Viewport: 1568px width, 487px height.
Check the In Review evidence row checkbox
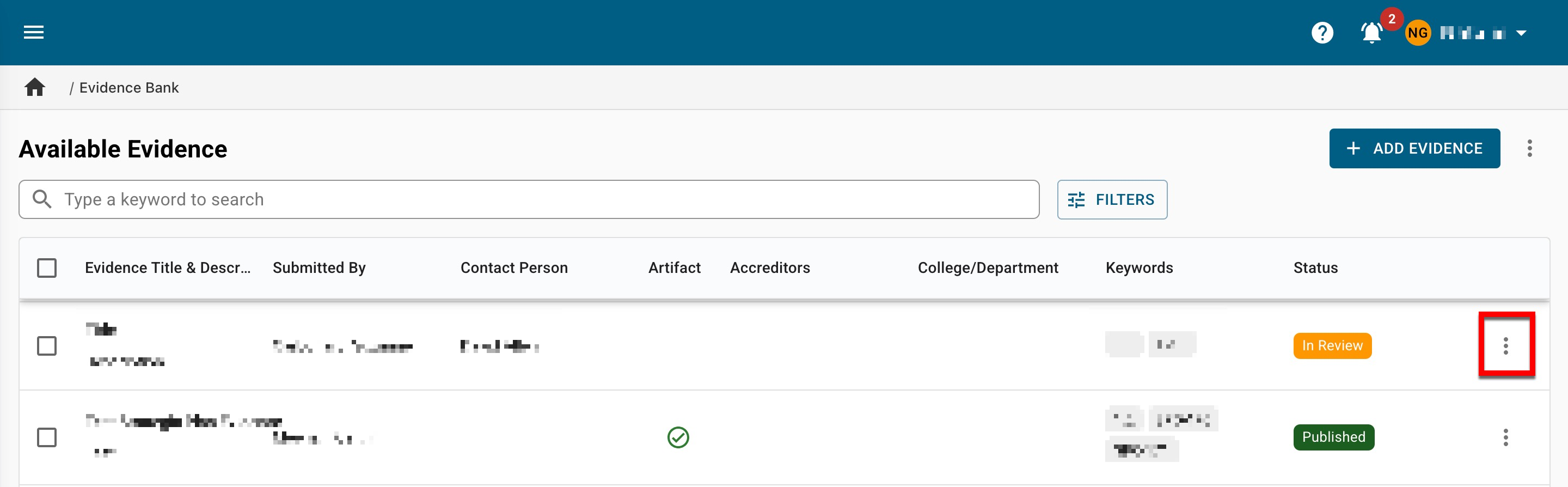pos(47,346)
